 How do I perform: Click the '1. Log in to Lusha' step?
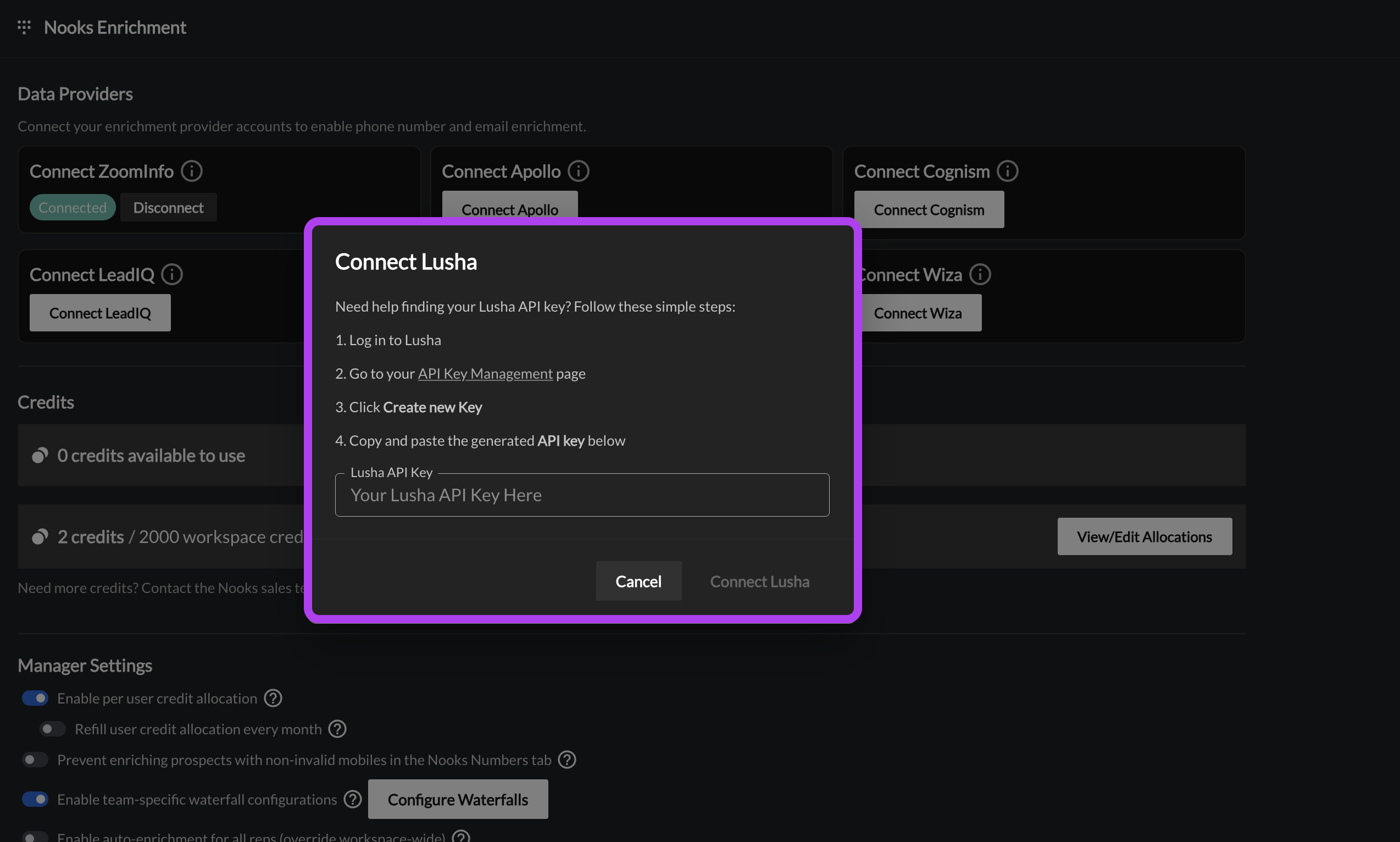pyautogui.click(x=388, y=340)
